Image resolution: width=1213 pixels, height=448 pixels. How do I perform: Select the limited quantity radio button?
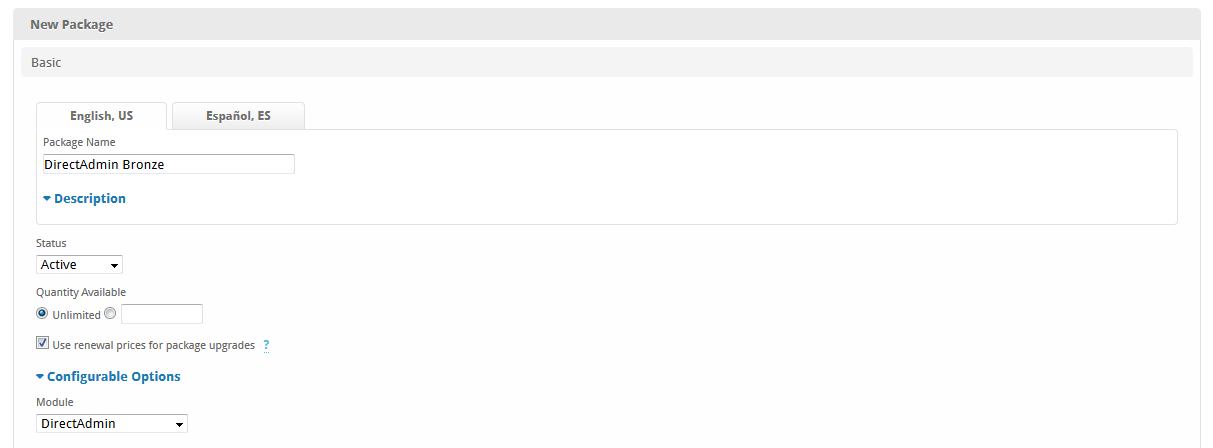click(110, 314)
